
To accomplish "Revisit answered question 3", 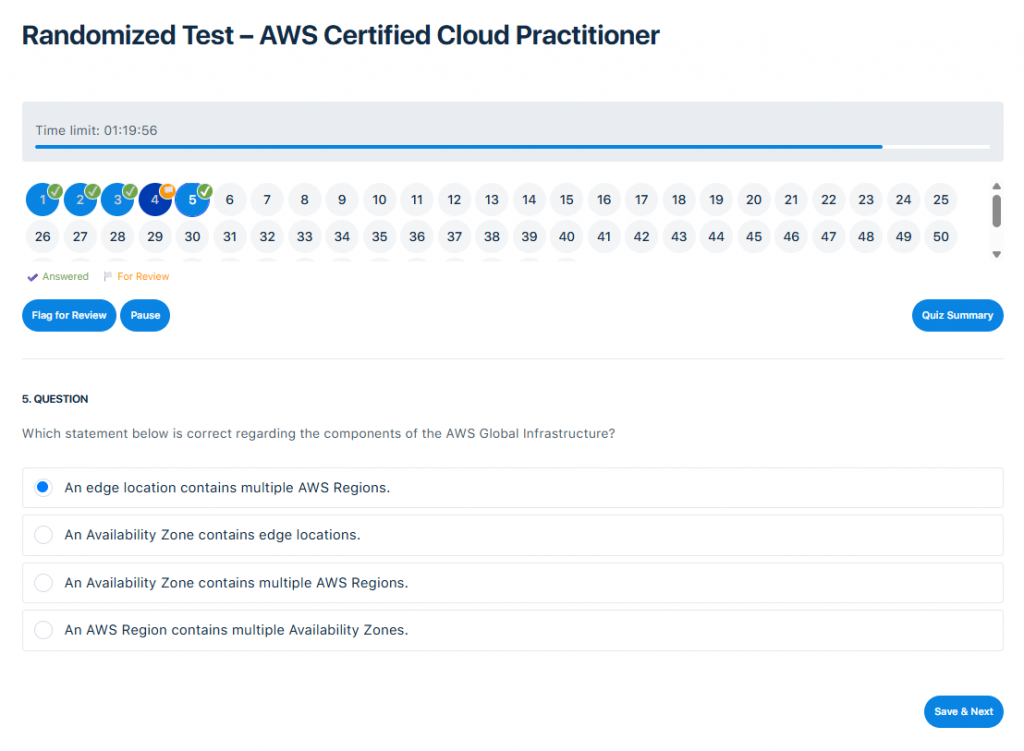I will (117, 199).
